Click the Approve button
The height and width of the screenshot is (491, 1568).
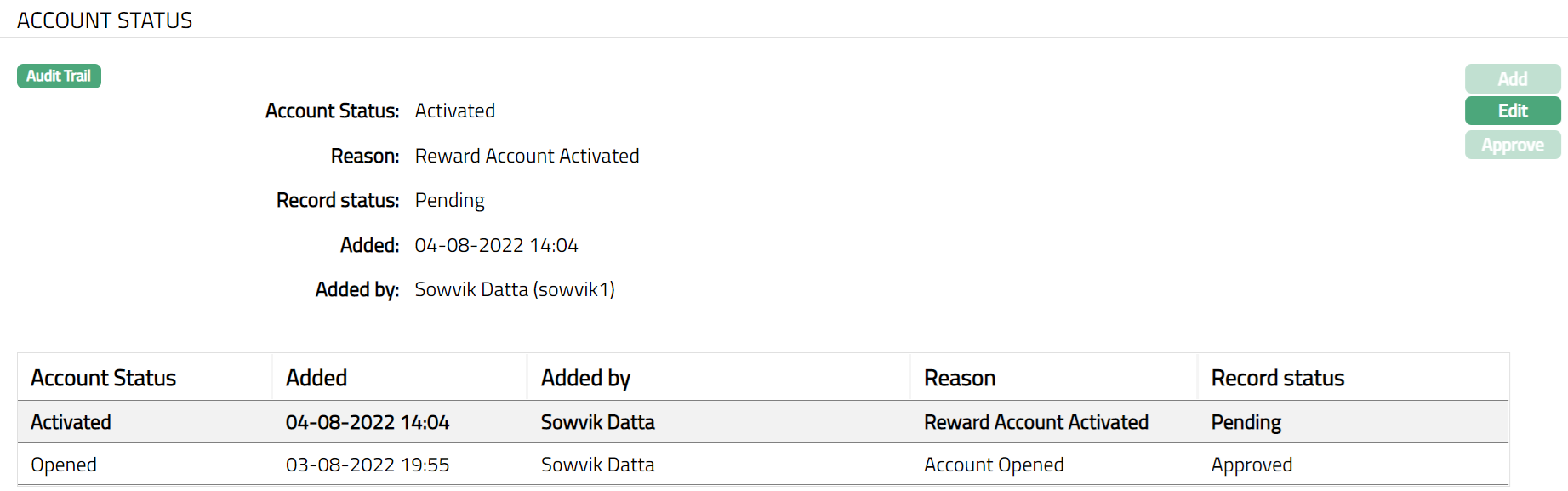pyautogui.click(x=1512, y=146)
